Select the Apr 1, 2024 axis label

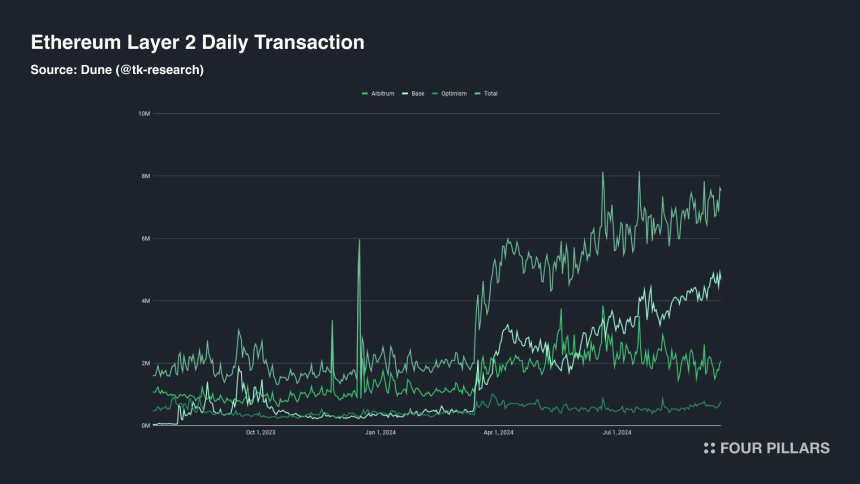[x=499, y=432]
